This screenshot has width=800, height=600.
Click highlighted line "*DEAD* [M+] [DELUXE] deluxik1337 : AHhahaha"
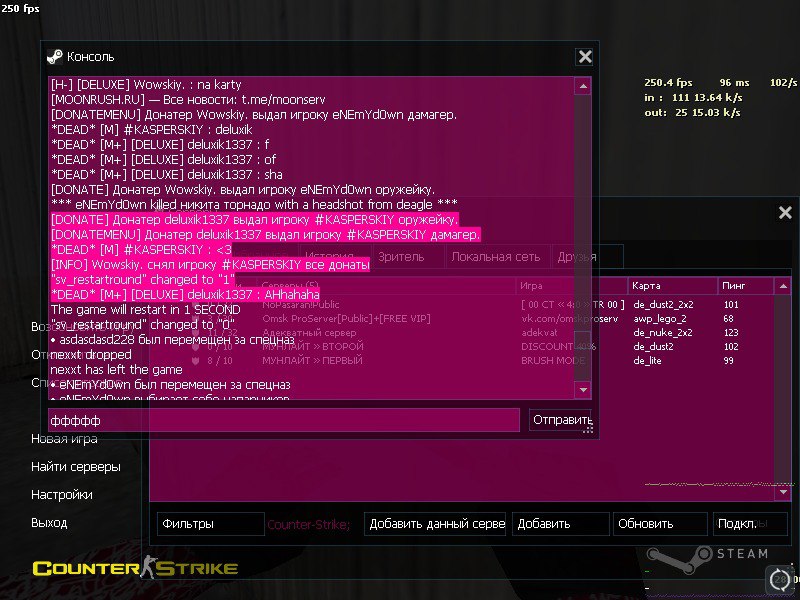185,294
